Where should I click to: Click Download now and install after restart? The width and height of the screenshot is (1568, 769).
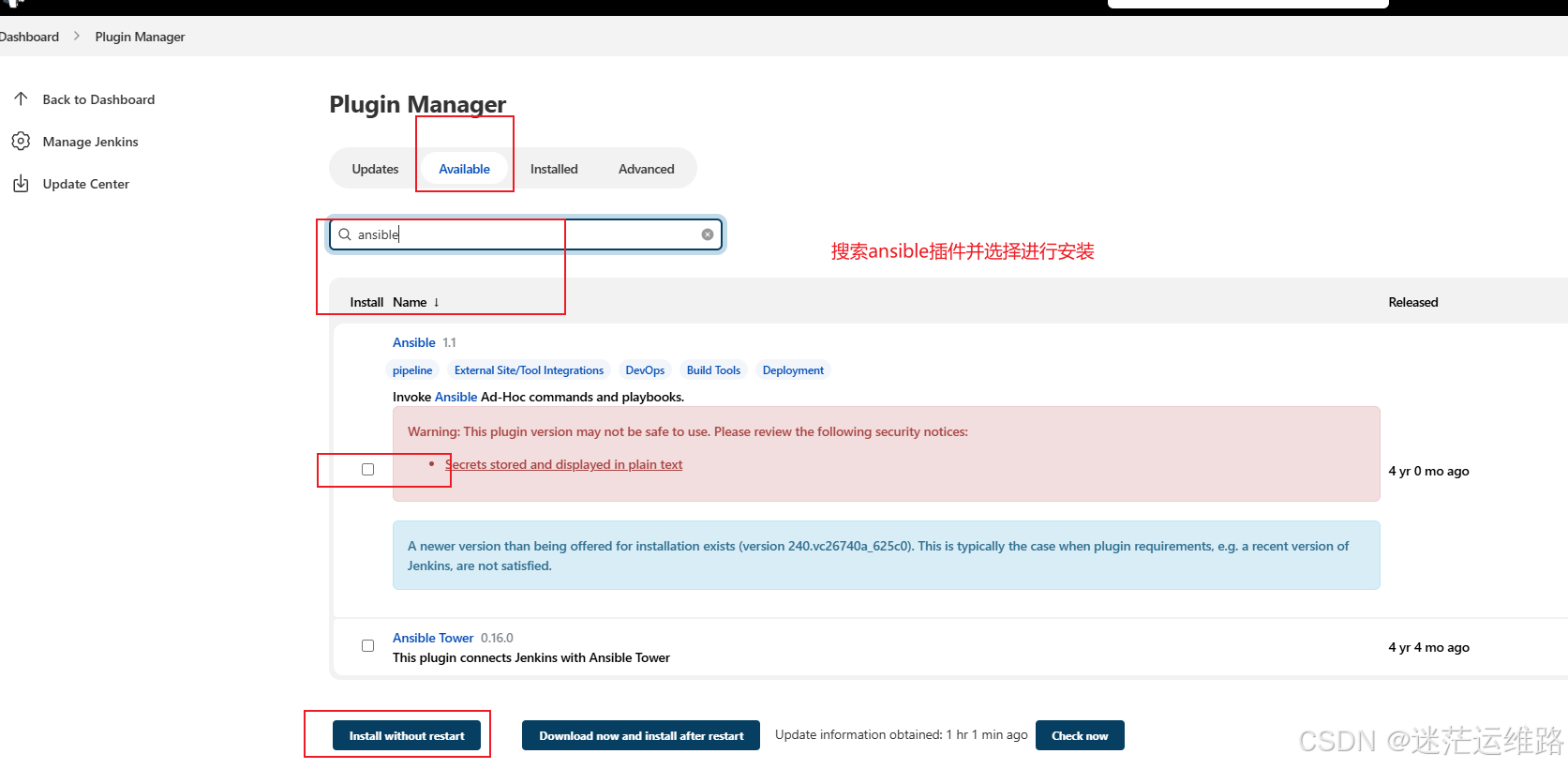[x=641, y=735]
